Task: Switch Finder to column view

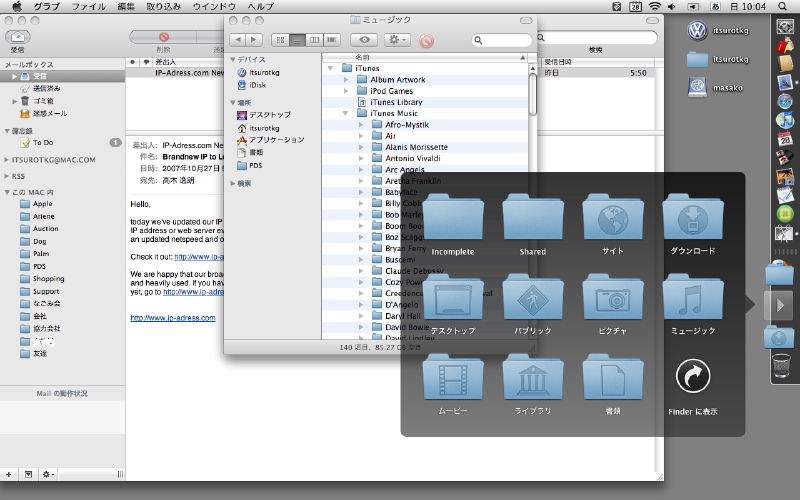Action: (315, 40)
